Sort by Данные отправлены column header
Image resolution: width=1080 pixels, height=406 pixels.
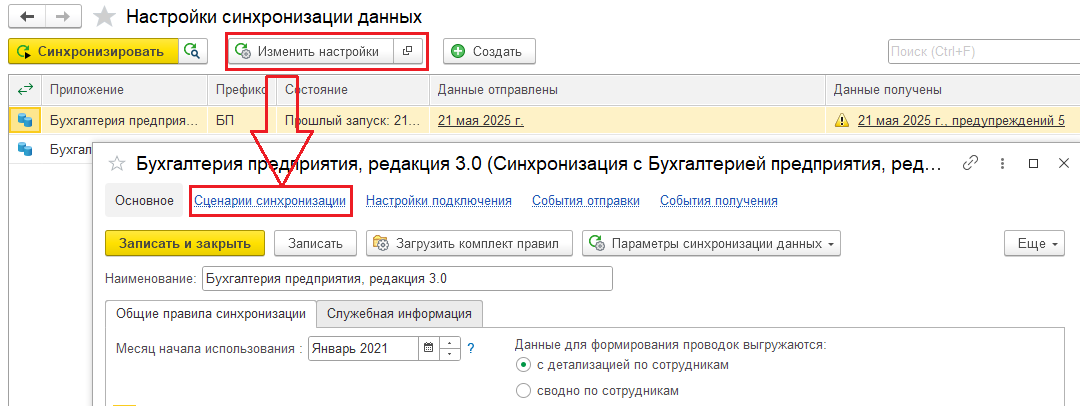pos(627,90)
